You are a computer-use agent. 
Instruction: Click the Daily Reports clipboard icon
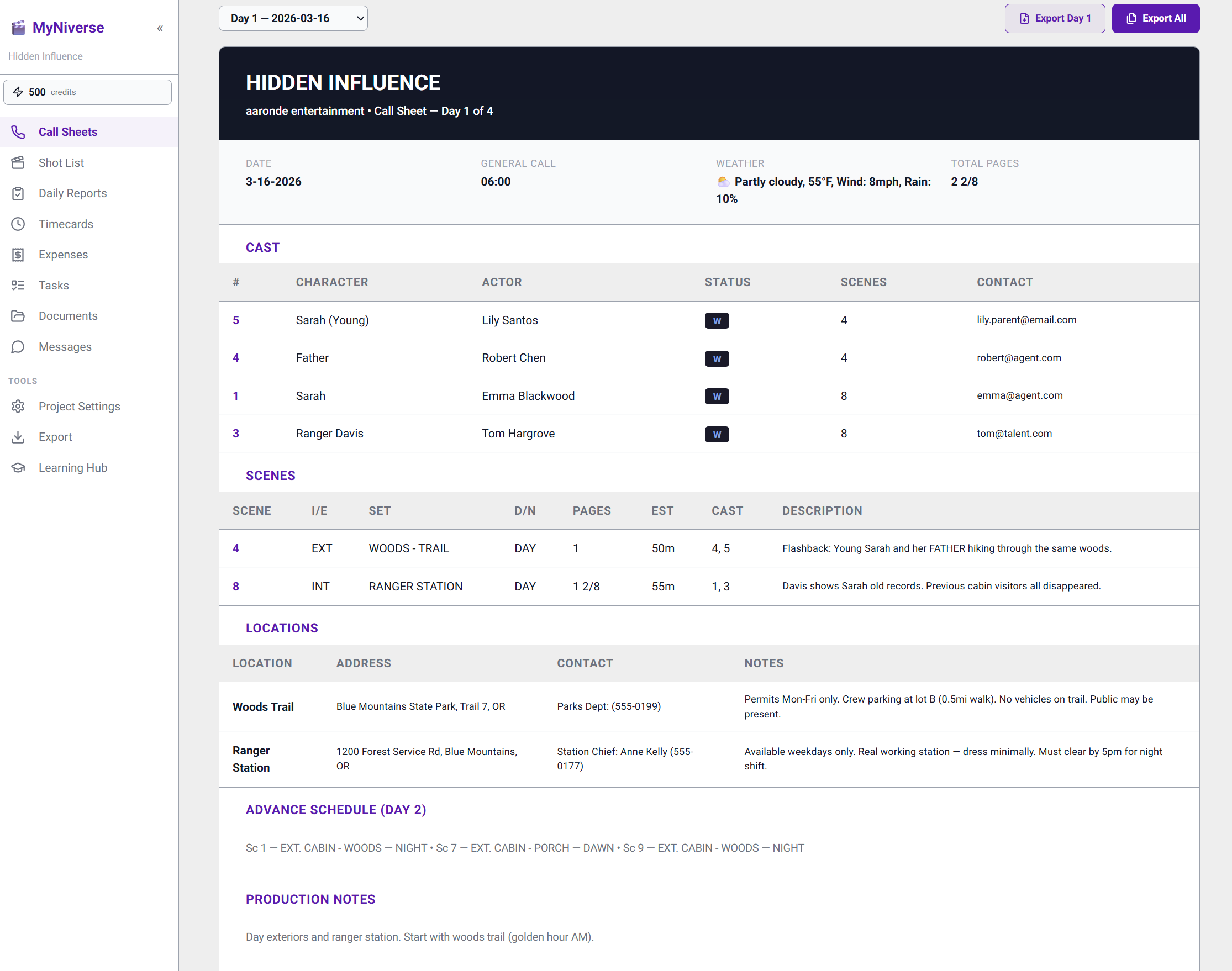18,193
